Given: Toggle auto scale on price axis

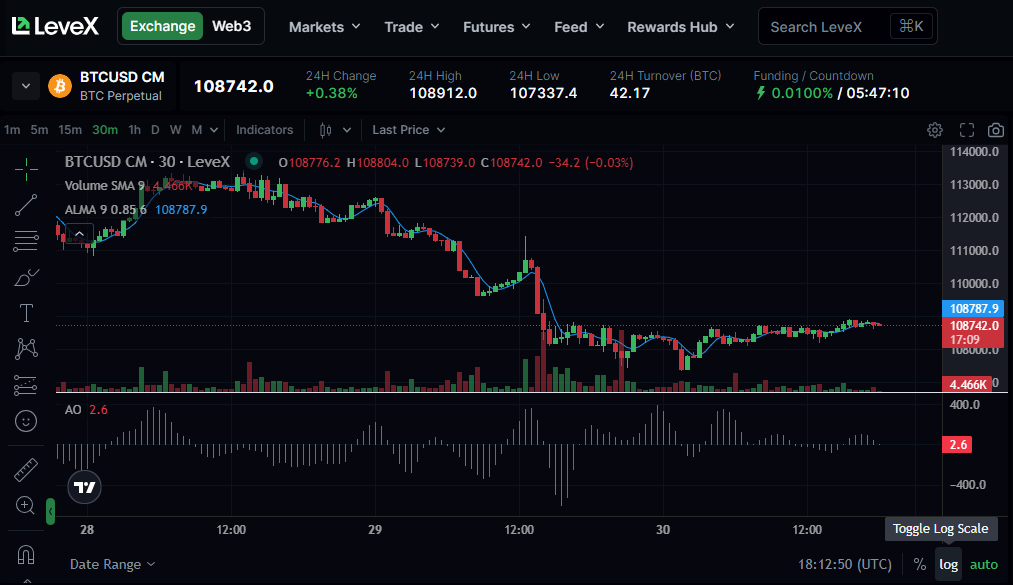Looking at the screenshot, I should coord(984,564).
